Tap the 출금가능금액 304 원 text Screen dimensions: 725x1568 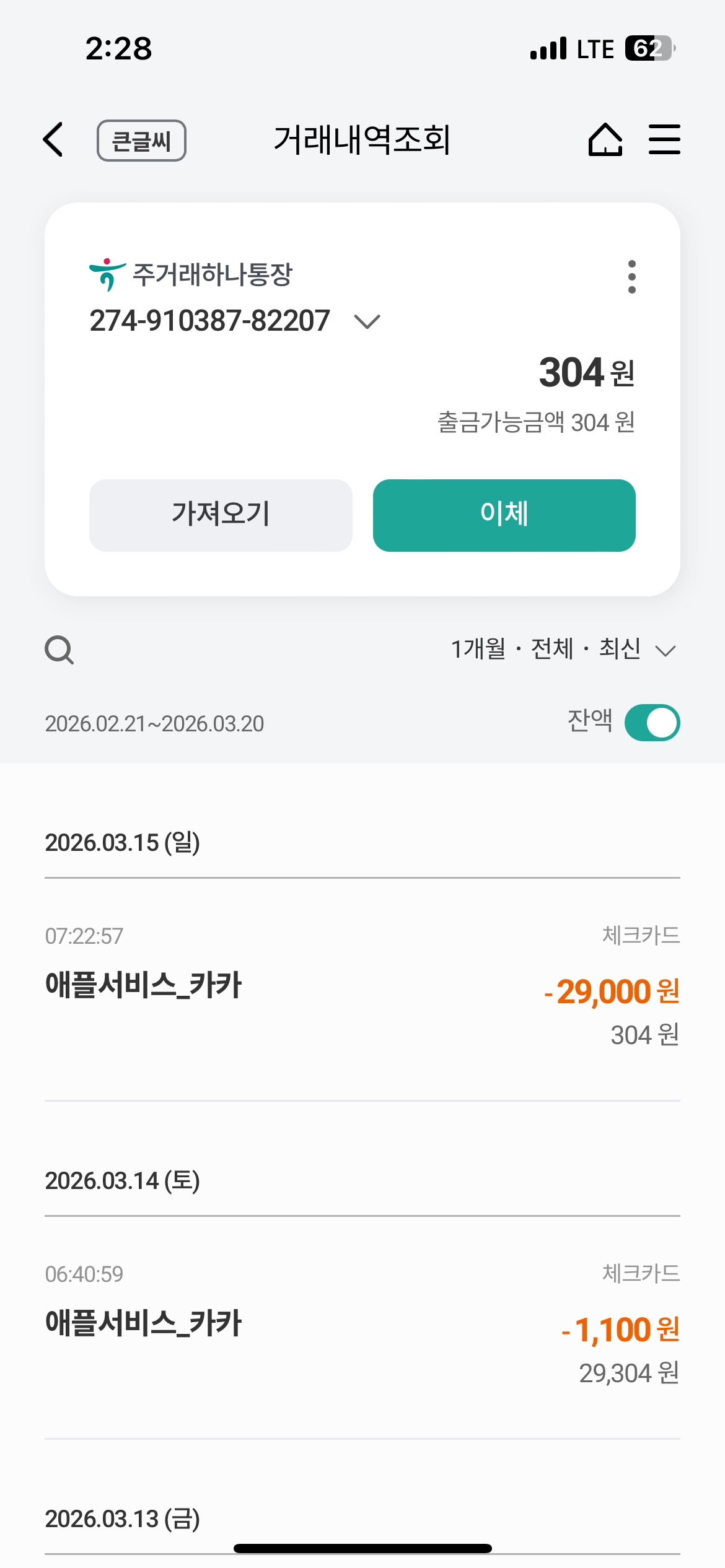pos(536,423)
